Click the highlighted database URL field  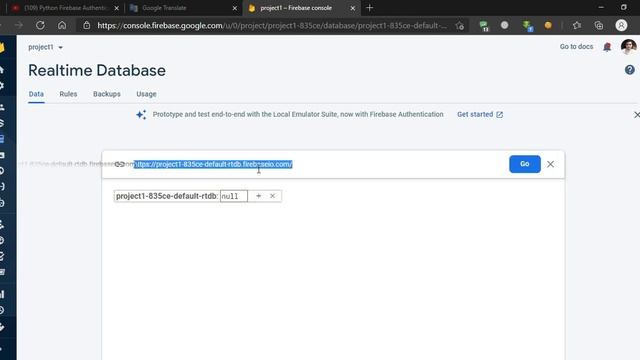(x=213, y=164)
